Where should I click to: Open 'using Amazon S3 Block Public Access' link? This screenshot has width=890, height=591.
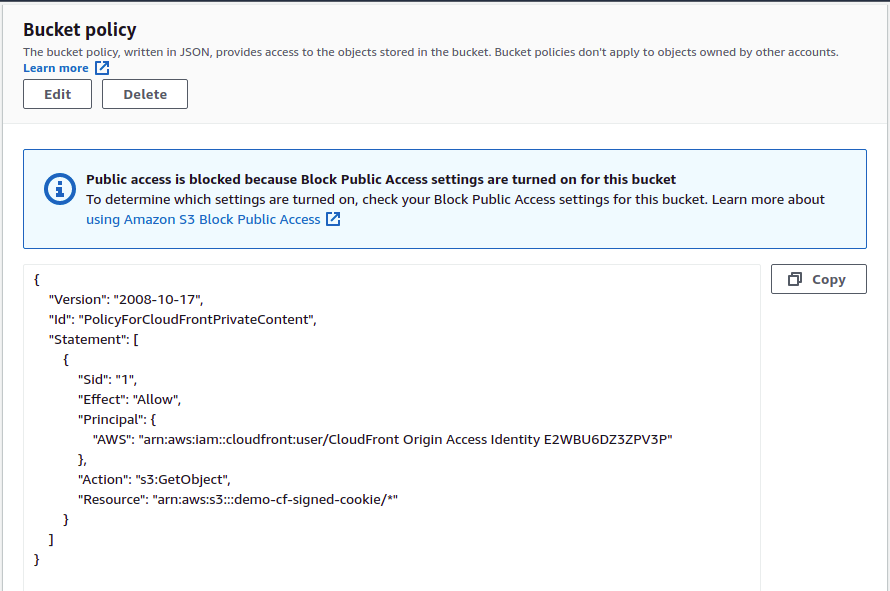click(x=203, y=219)
